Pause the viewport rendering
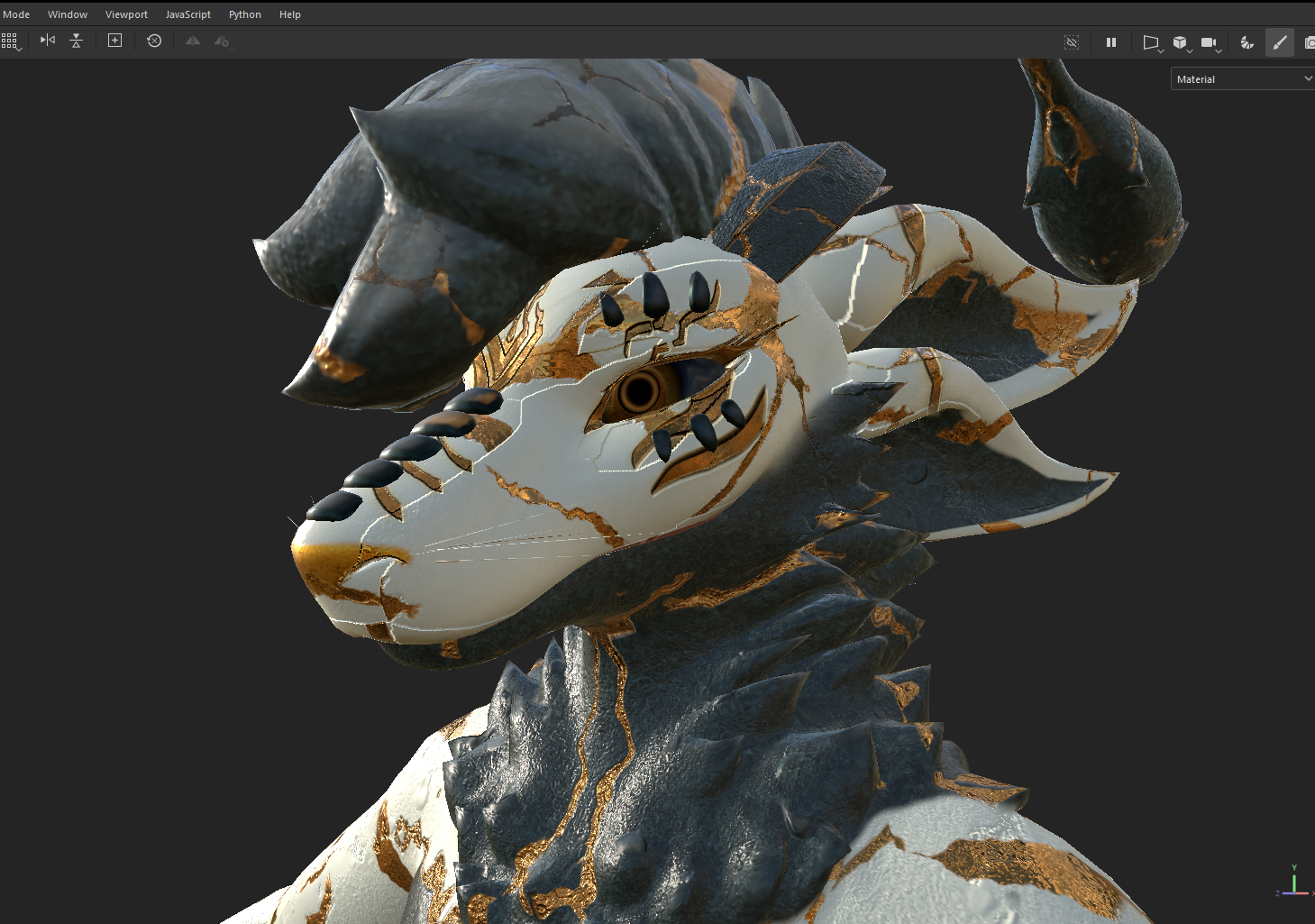Viewport: 1315px width, 924px height. tap(1111, 42)
